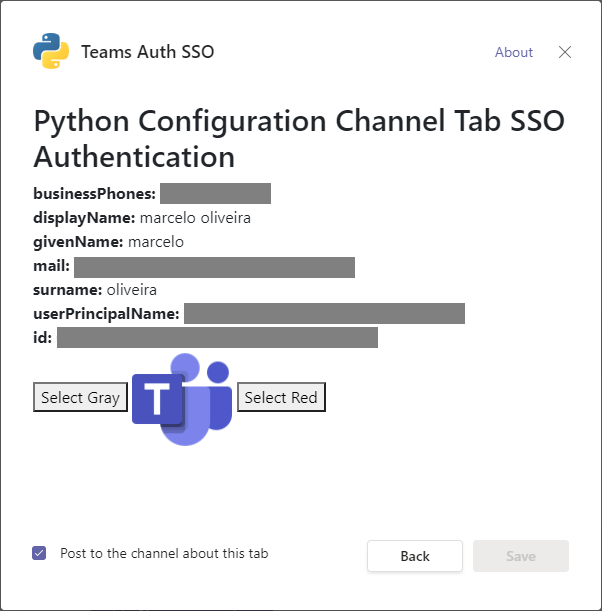
Task: Click the Select Gray button
Action: 80,397
